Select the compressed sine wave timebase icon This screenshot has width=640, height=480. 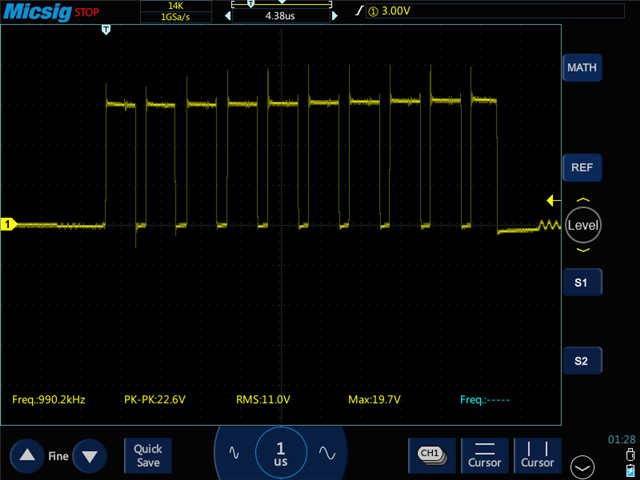[x=234, y=452]
